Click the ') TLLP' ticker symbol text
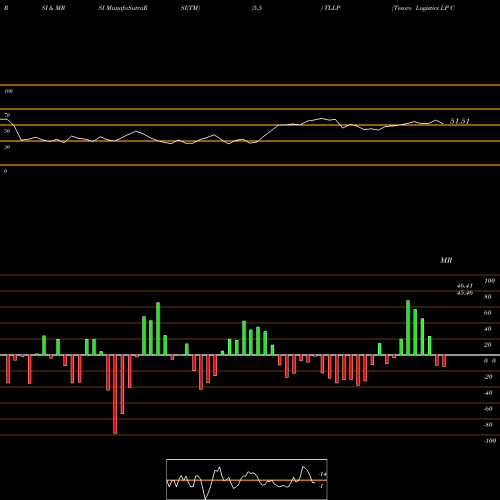 coord(330,8)
